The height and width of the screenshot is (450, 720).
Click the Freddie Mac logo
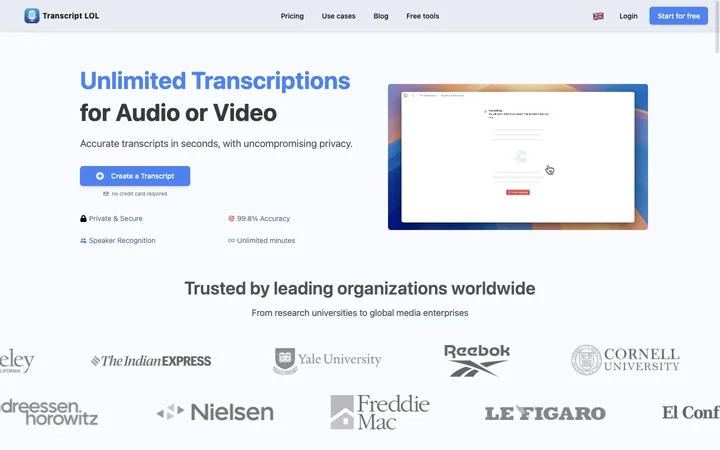click(380, 412)
